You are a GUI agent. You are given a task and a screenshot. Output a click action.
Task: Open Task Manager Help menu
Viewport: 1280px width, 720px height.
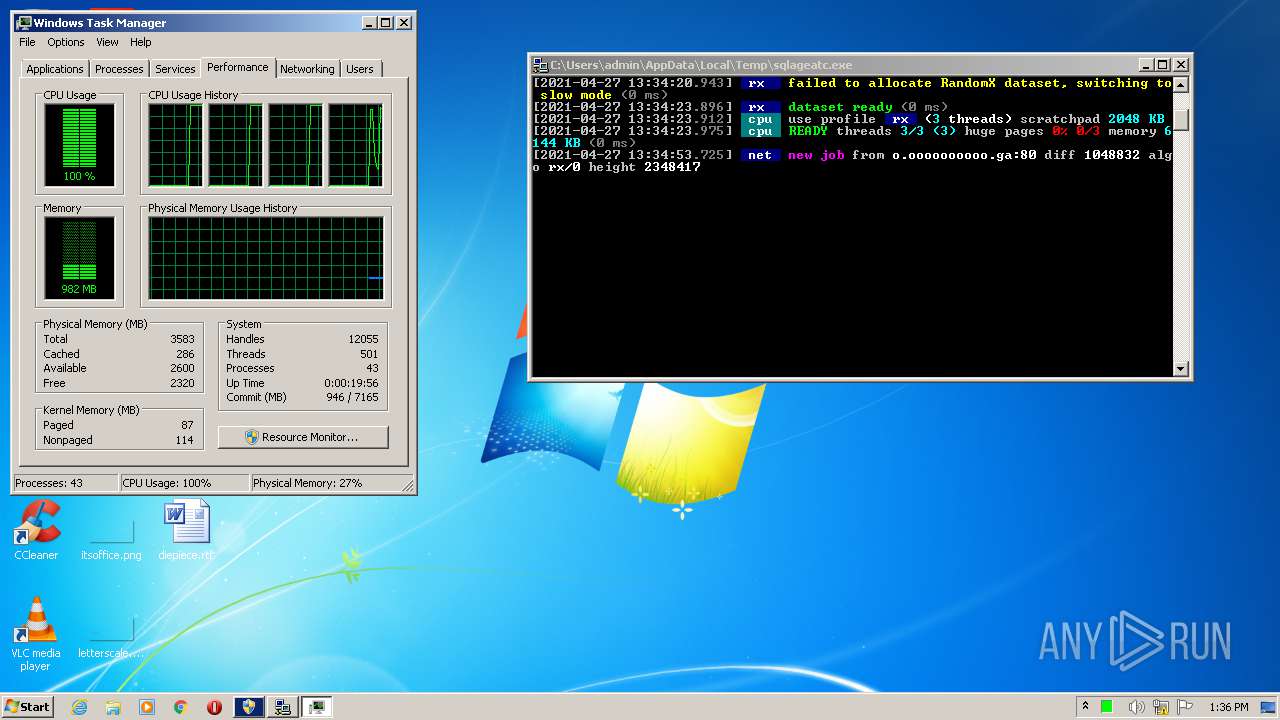click(141, 42)
